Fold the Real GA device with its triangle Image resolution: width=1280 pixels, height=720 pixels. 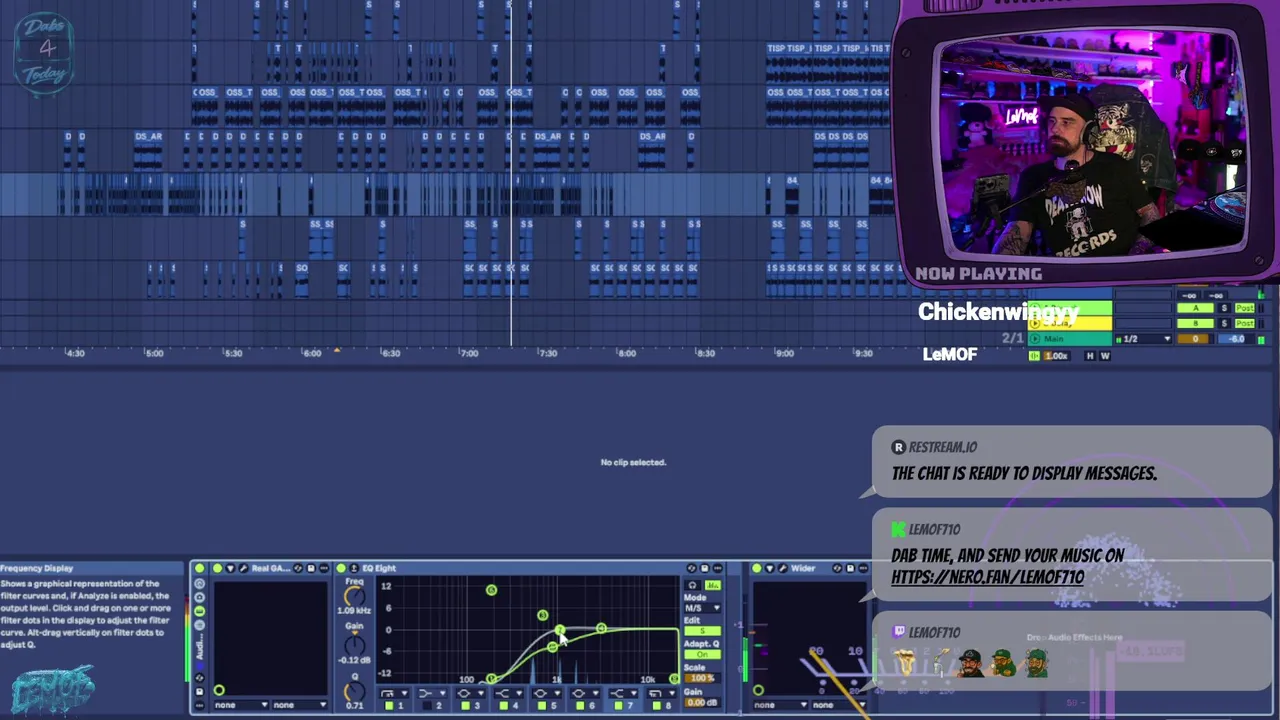click(230, 568)
